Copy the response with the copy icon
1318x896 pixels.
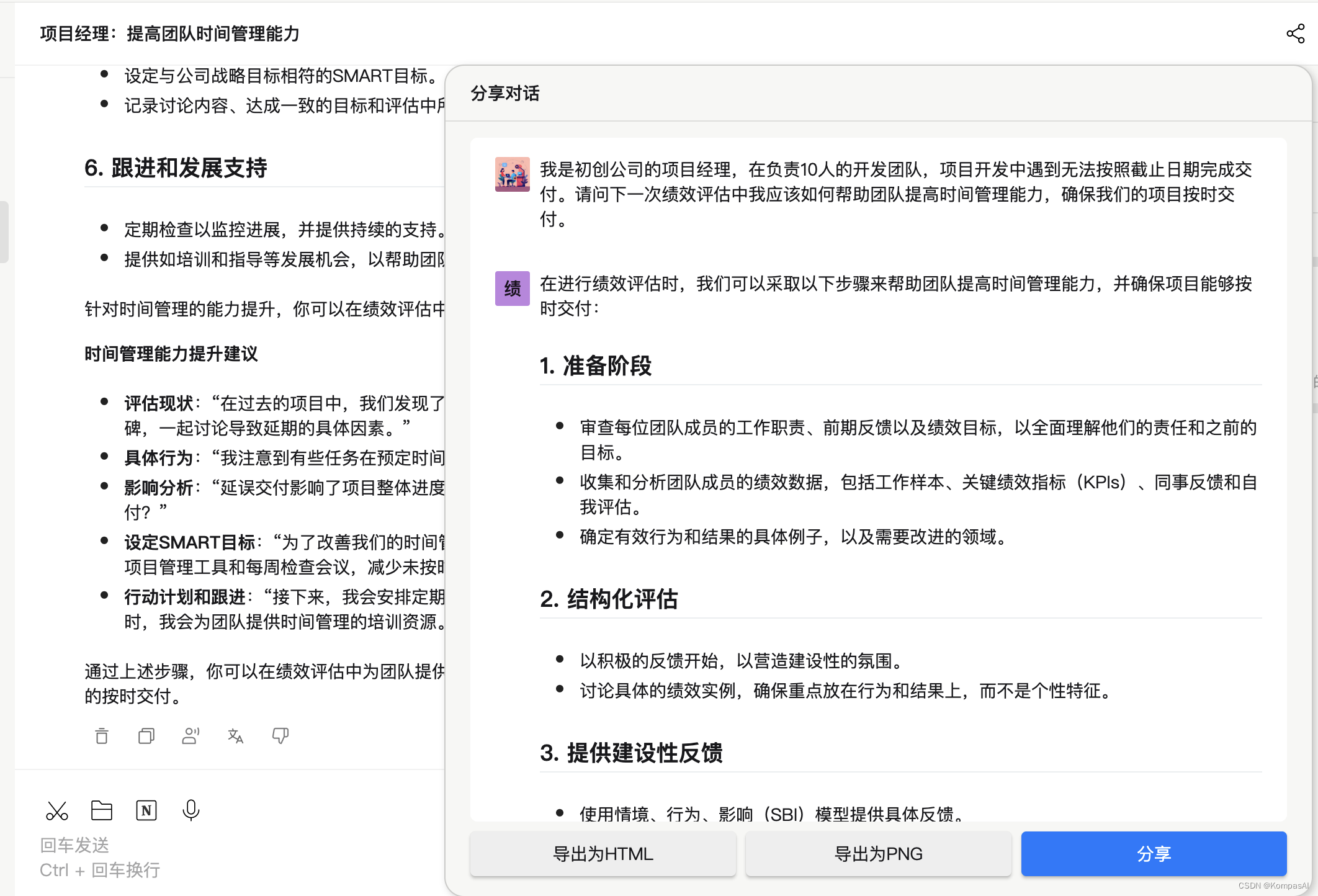coord(146,736)
